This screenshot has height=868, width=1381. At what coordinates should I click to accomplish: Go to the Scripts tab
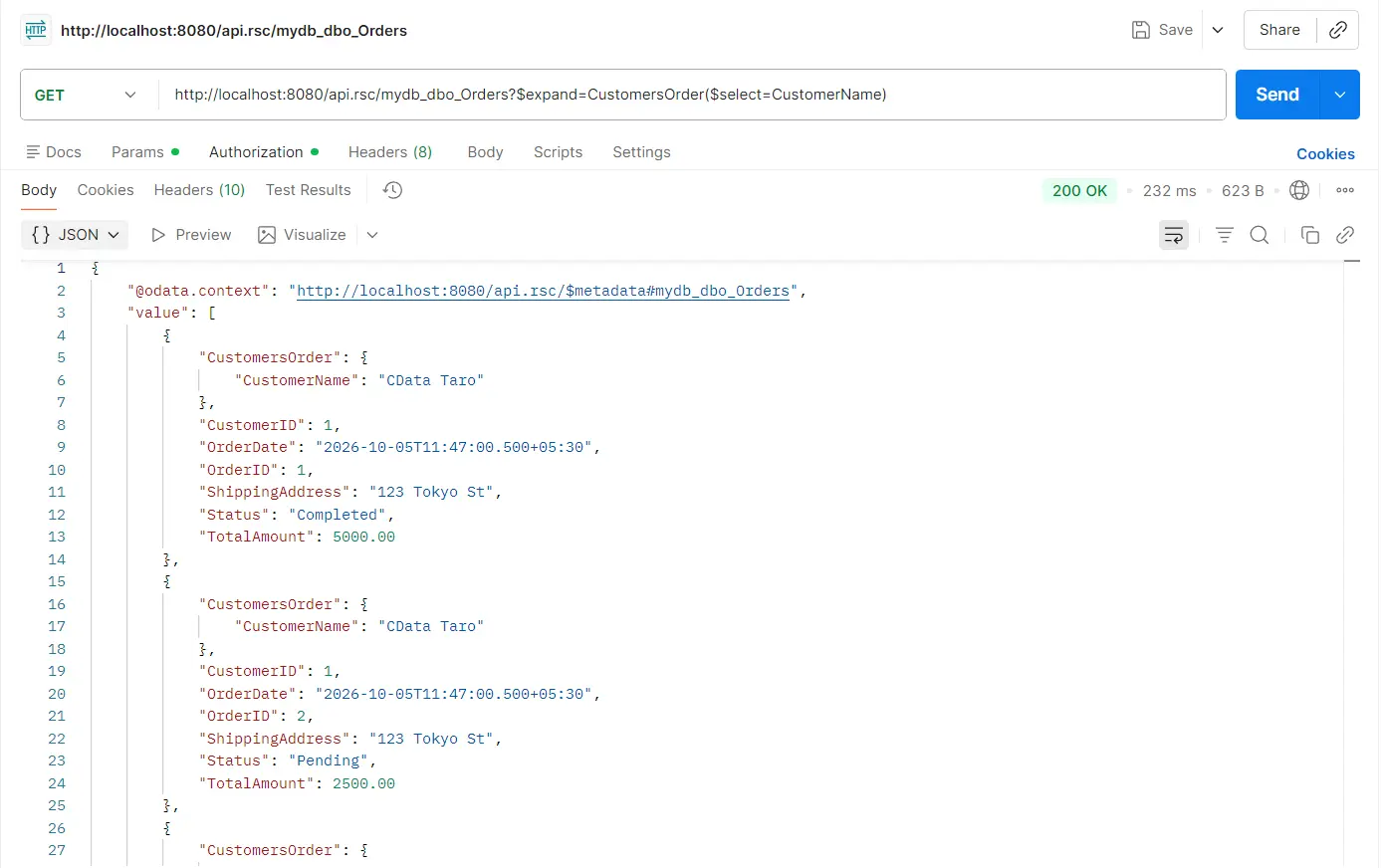click(x=558, y=152)
